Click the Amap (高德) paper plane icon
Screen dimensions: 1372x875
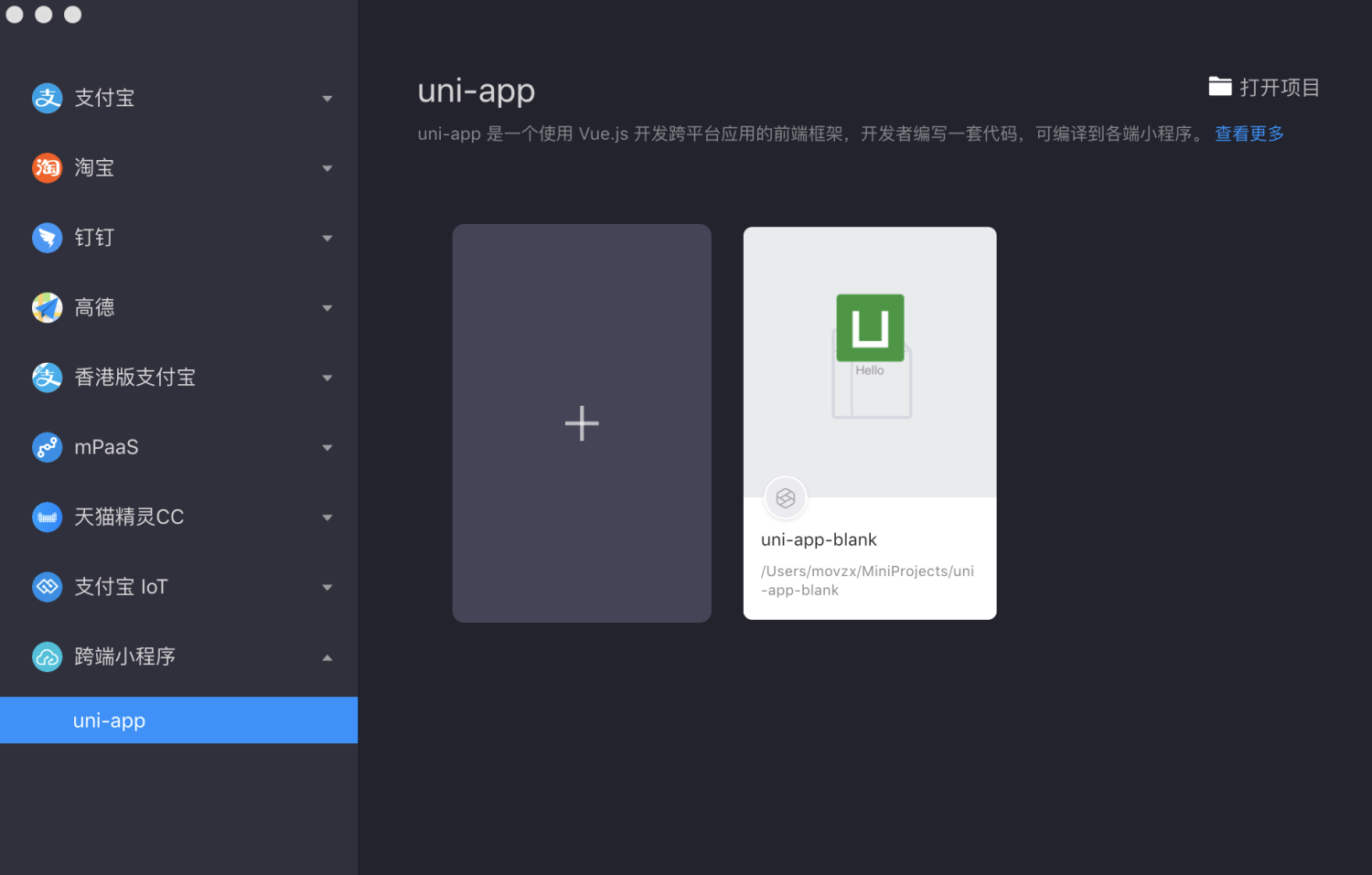[x=47, y=307]
